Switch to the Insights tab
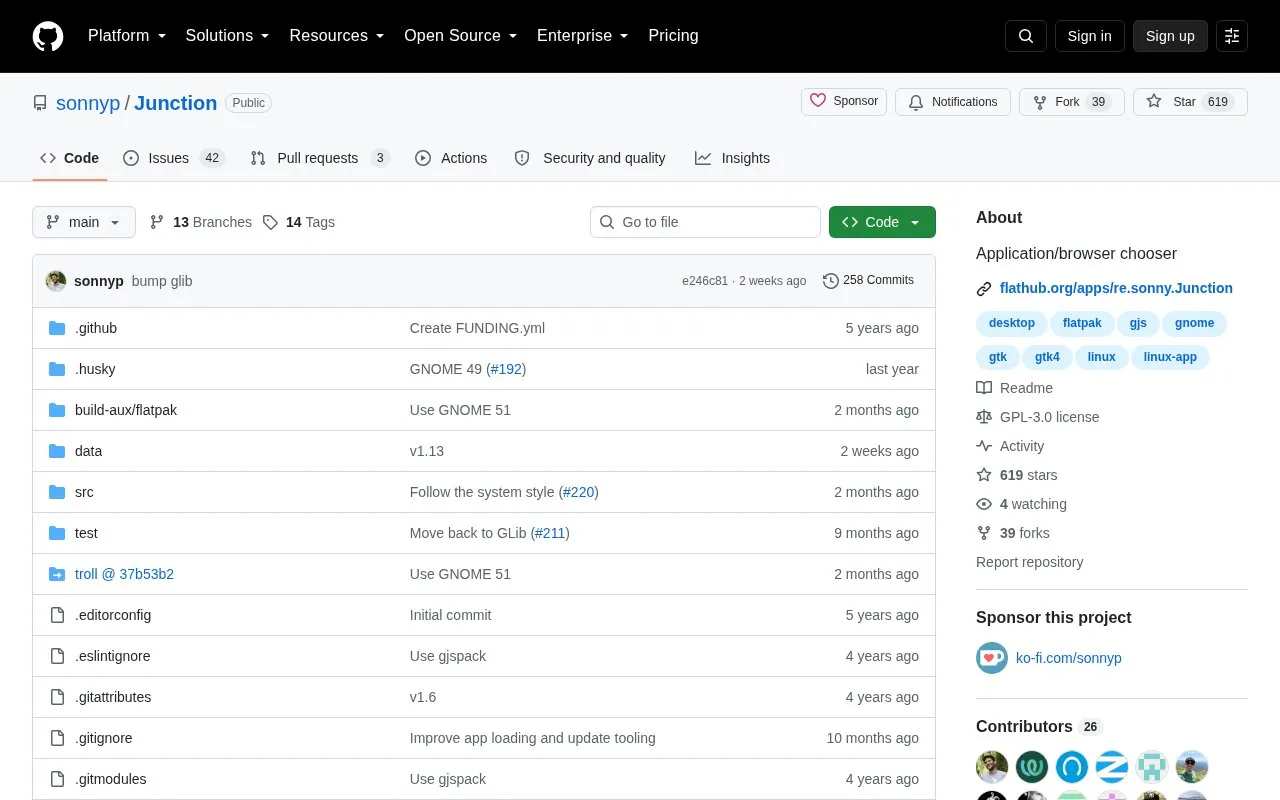 [733, 158]
